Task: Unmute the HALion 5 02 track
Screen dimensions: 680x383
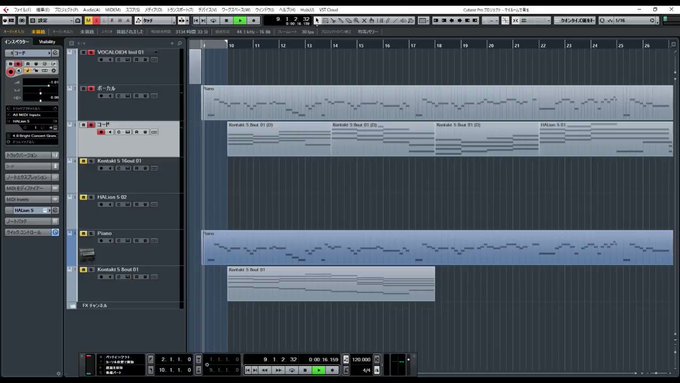Action: 83,197
